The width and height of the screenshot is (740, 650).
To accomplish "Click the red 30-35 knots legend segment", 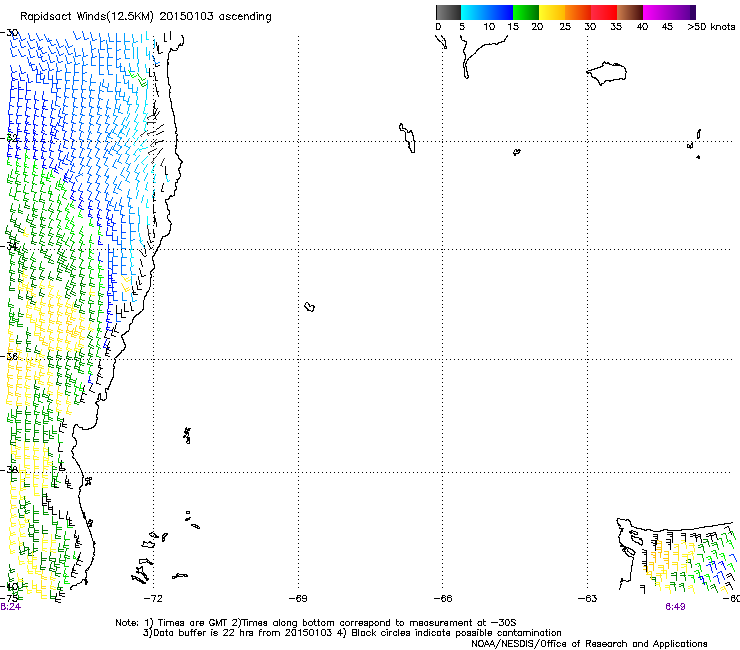I will click(x=604, y=12).
